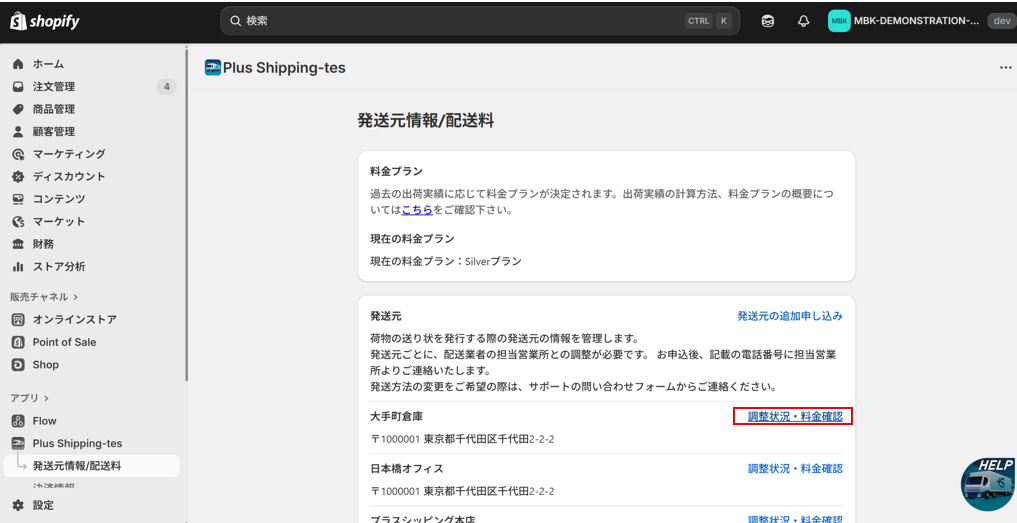Click 現在の料金プラン：Silverプラン text
The height and width of the screenshot is (523, 1017).
[x=446, y=262]
